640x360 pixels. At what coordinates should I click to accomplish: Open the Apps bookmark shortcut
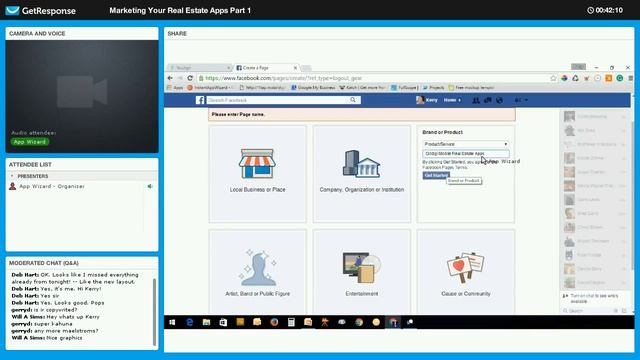pos(175,88)
